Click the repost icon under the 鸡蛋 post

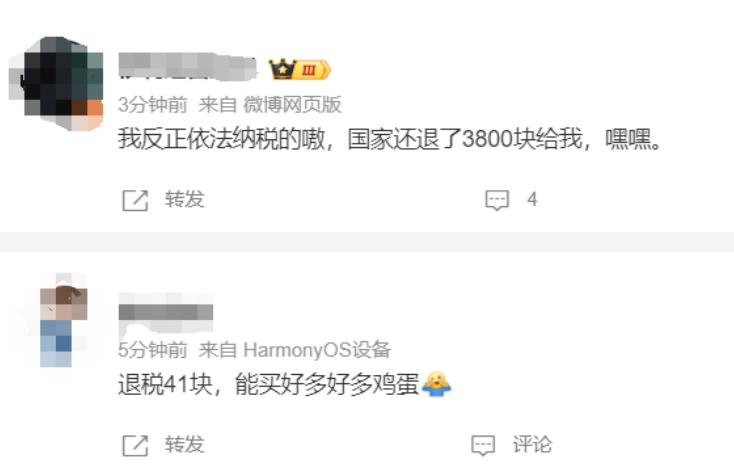point(135,445)
